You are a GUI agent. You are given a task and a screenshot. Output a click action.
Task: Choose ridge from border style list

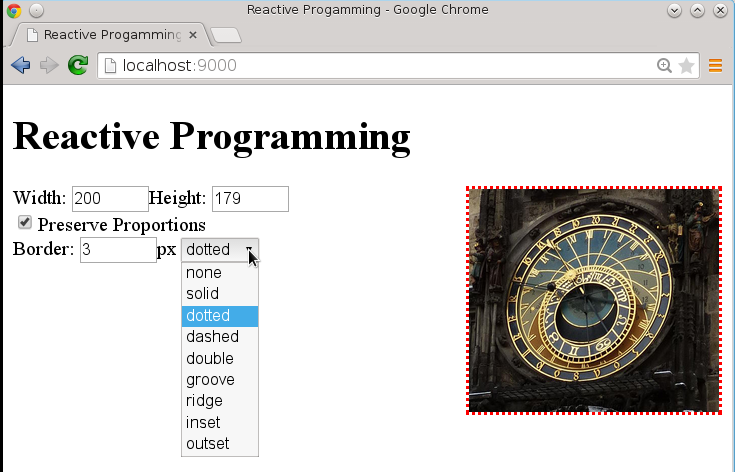pyautogui.click(x=220, y=401)
